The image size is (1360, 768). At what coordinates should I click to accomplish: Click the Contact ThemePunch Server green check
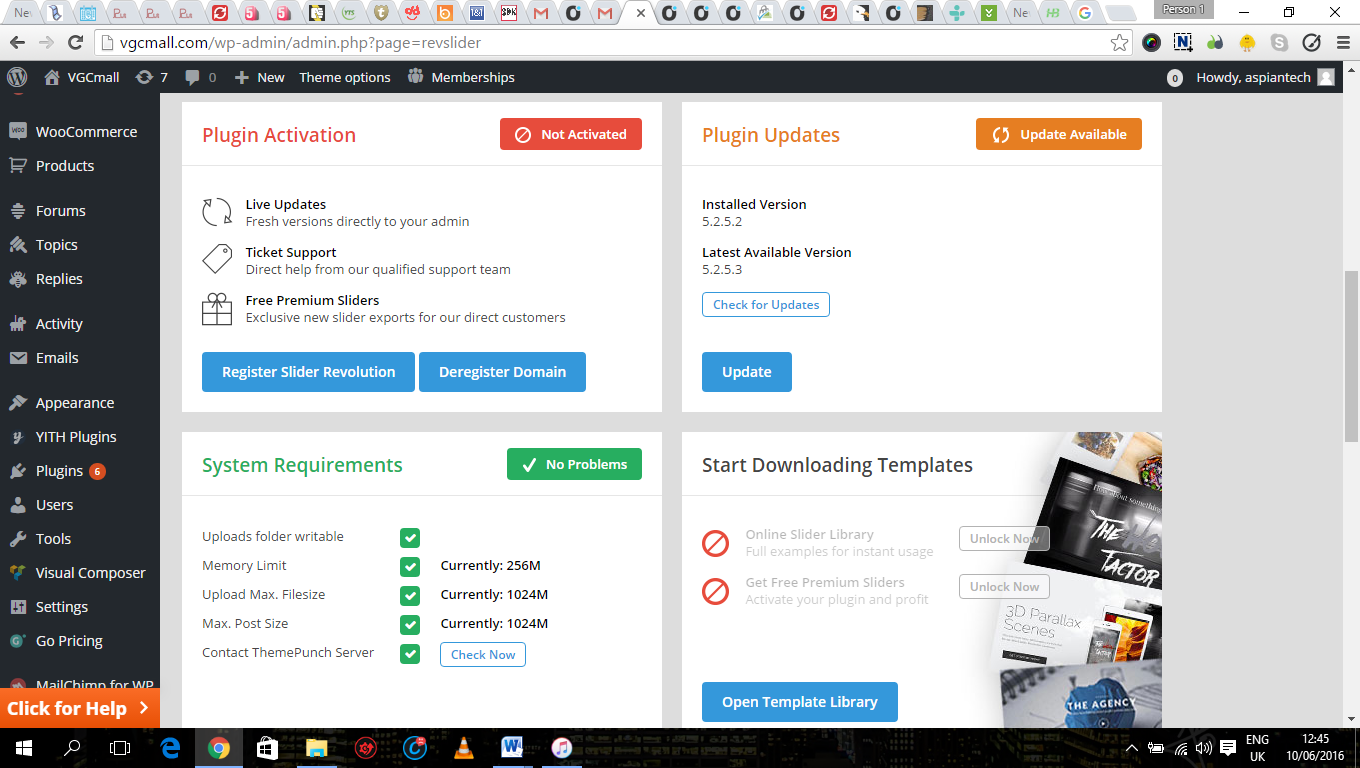pos(410,653)
